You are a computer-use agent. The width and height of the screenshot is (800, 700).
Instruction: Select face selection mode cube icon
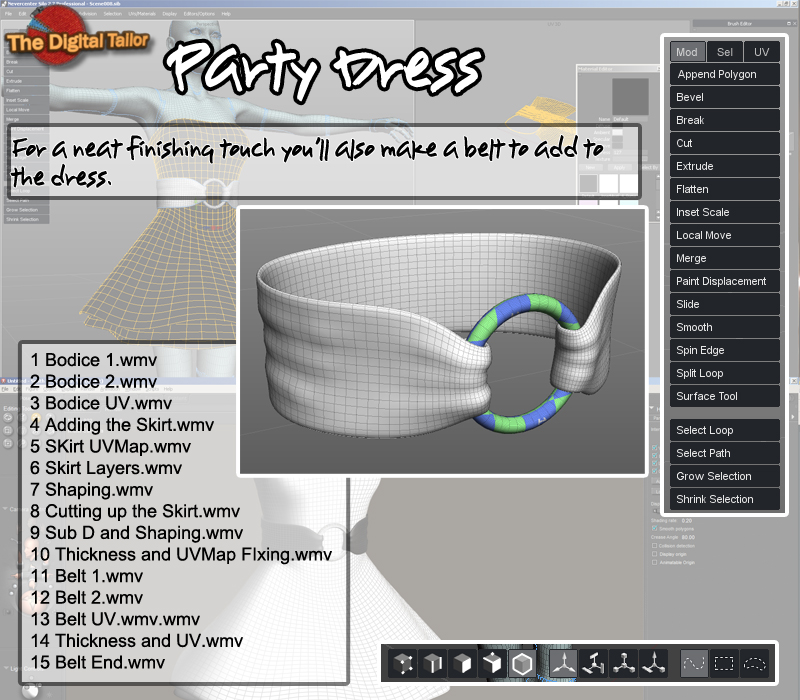[x=462, y=663]
